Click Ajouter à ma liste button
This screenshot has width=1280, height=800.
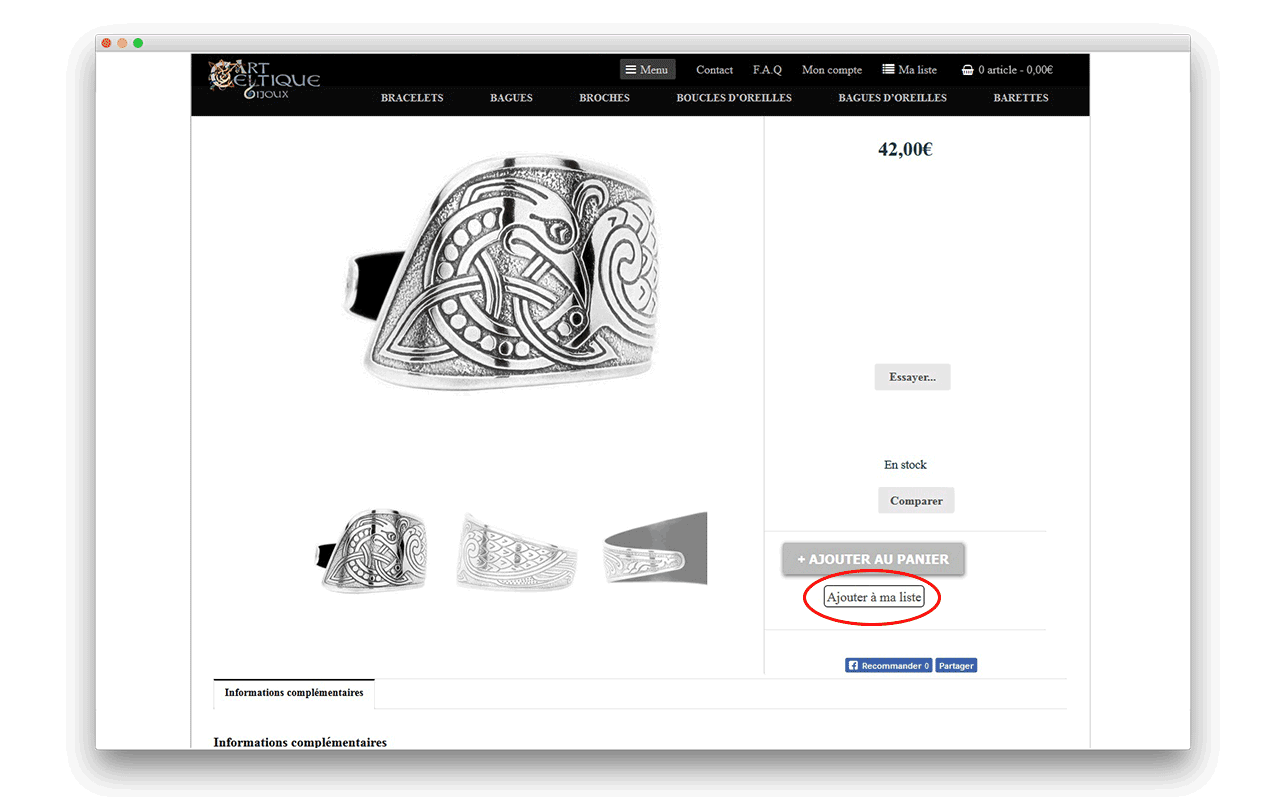[873, 597]
